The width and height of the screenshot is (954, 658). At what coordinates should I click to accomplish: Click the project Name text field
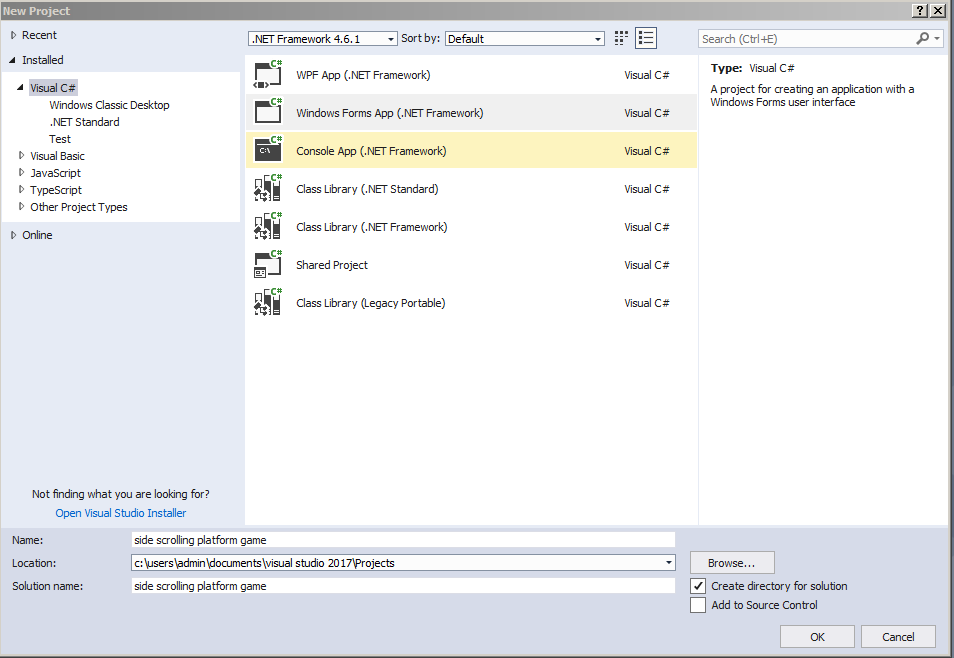403,540
